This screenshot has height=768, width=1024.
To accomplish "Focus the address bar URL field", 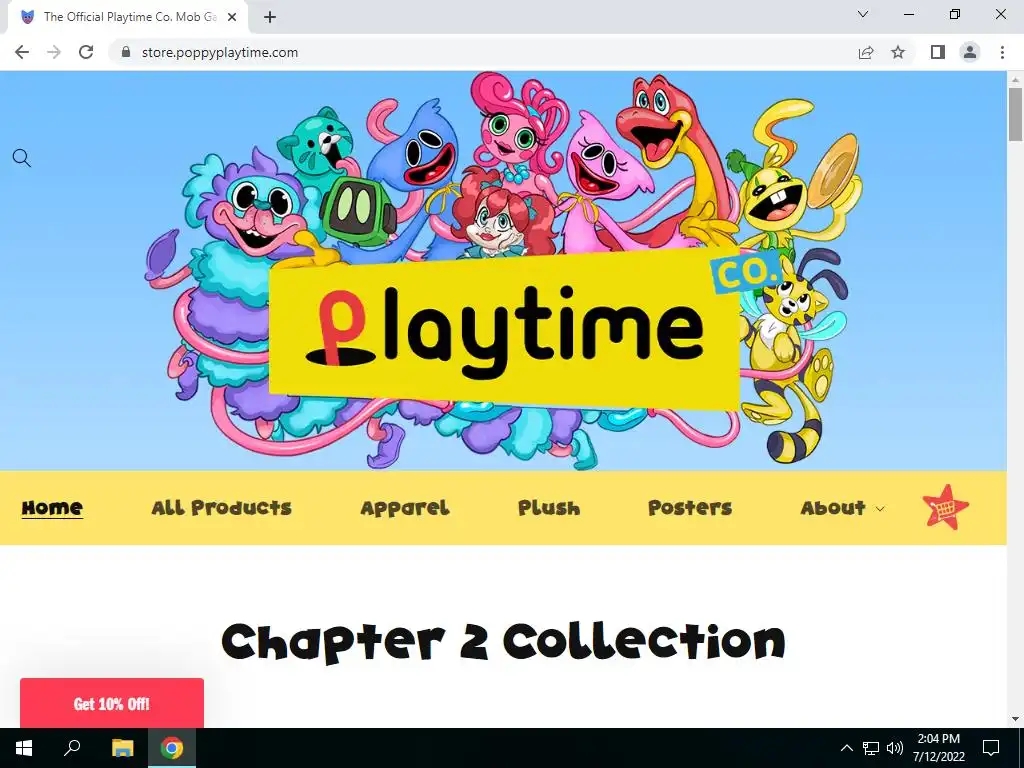I will tap(483, 52).
